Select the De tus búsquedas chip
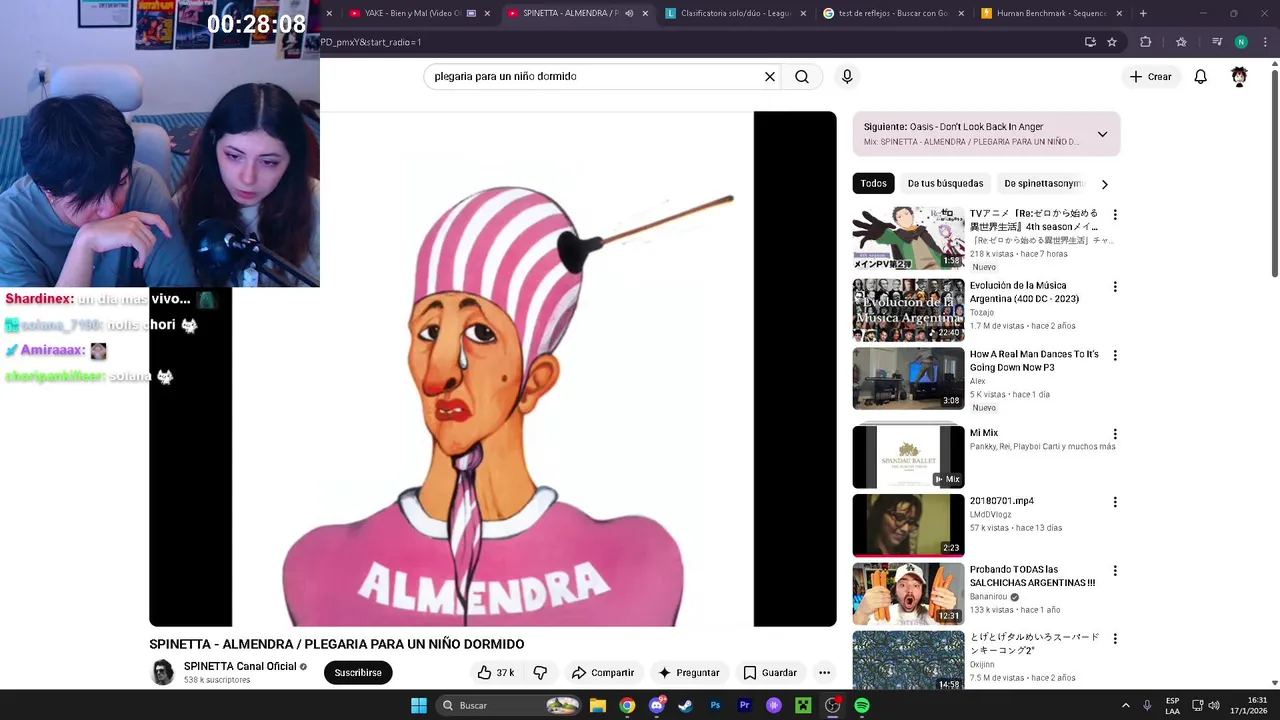This screenshot has width=1280, height=720. [x=945, y=184]
